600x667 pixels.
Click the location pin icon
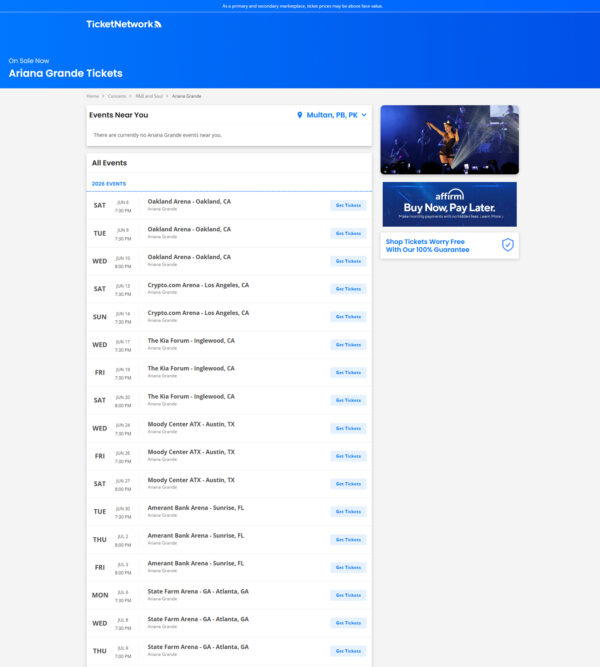tap(300, 115)
